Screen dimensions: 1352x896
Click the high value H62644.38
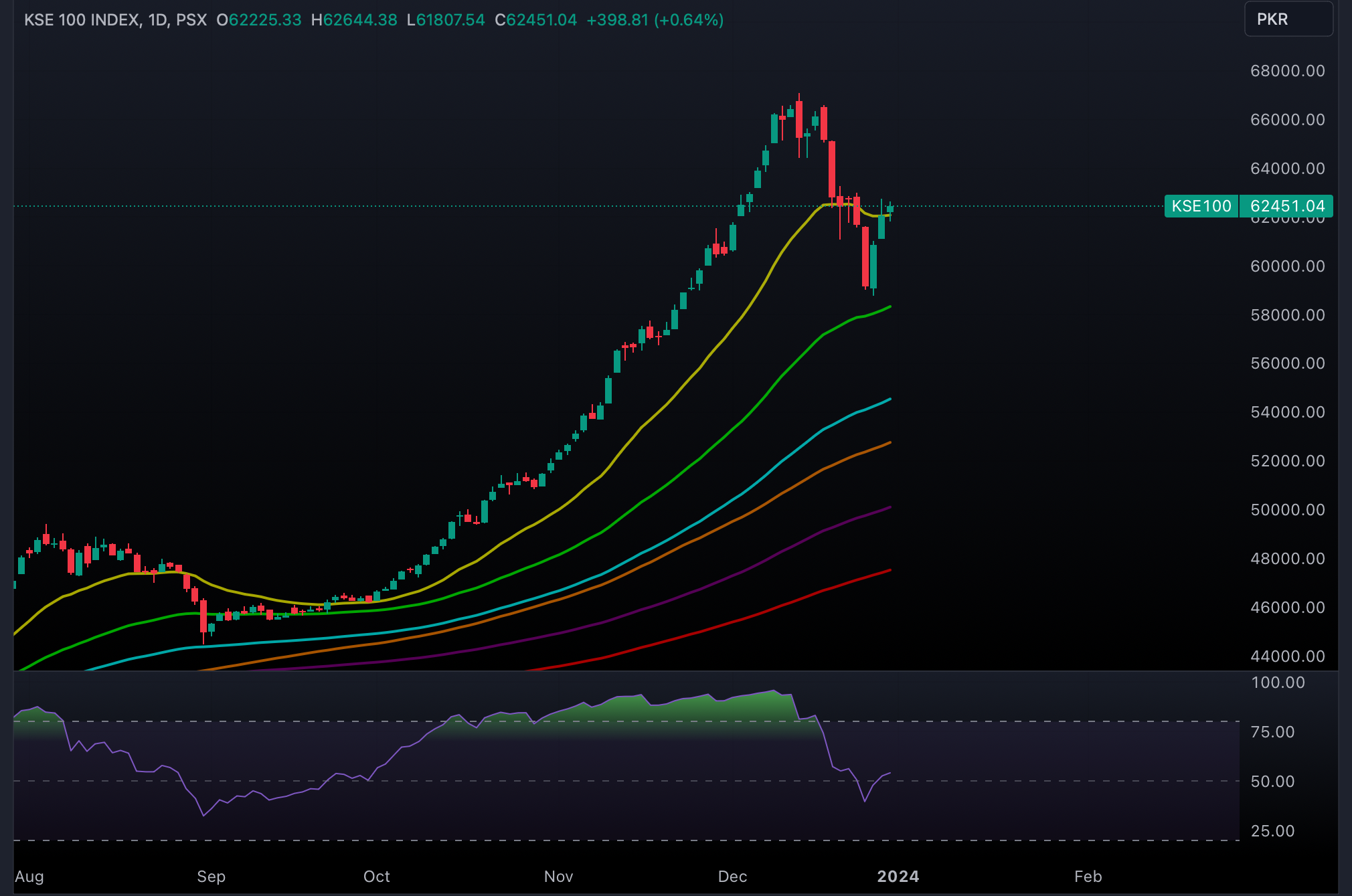355,20
